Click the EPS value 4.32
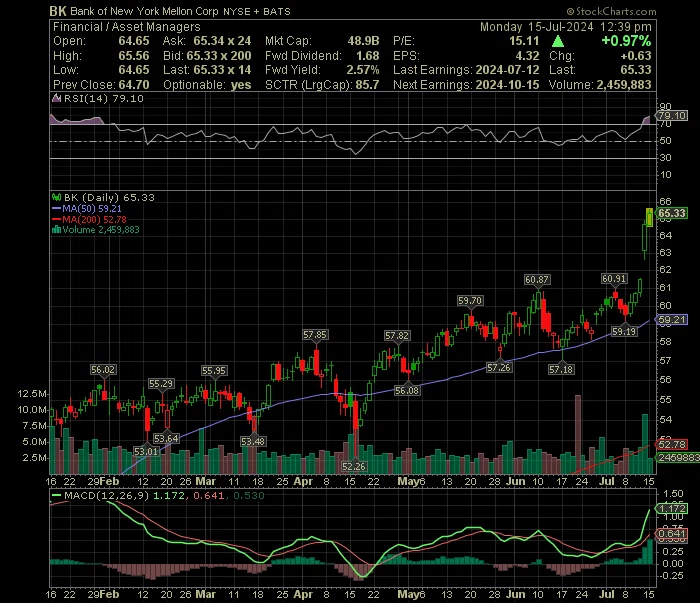700x603 pixels. (527, 56)
